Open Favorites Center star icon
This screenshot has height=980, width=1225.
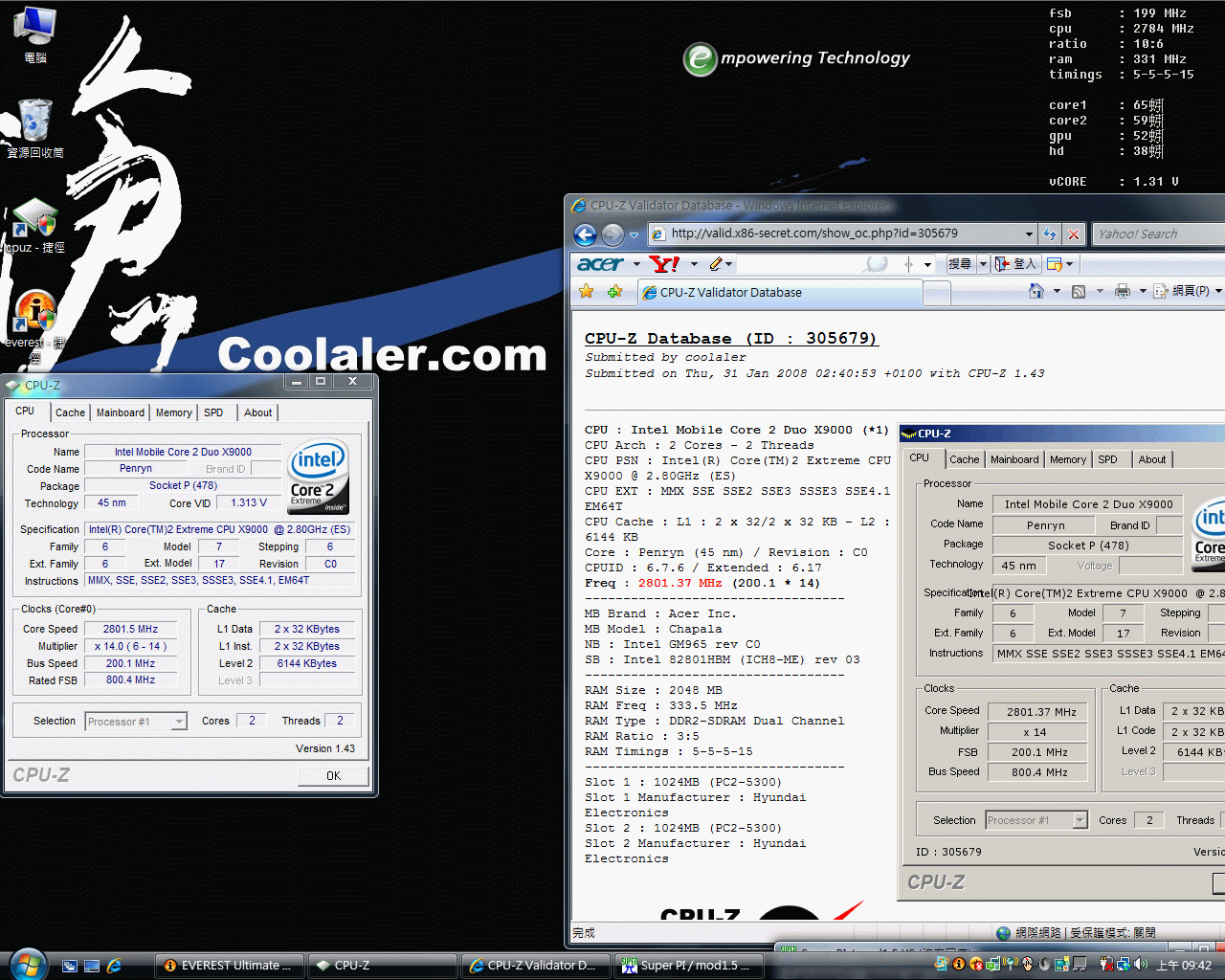[587, 292]
